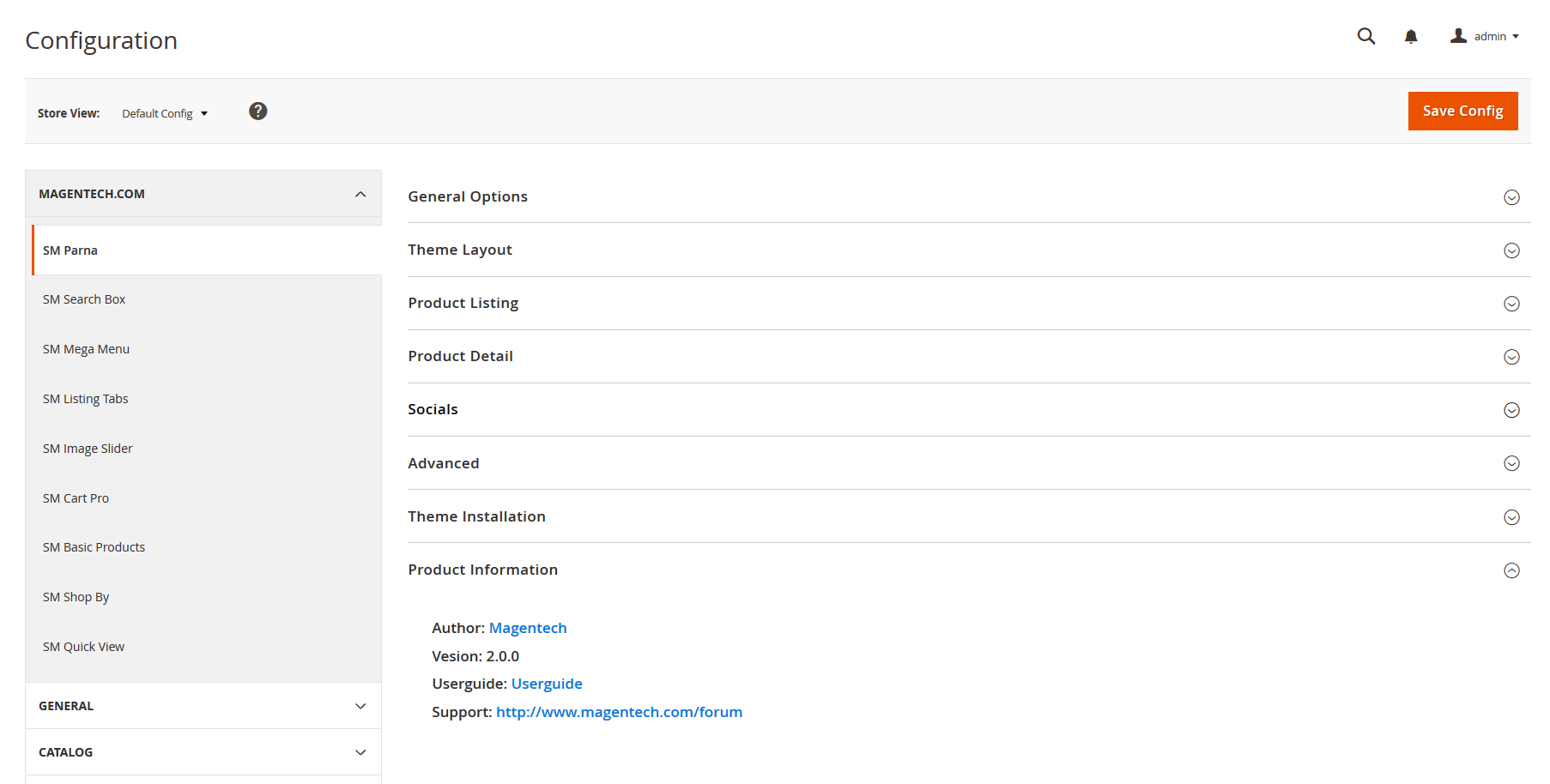The image size is (1550, 784).
Task: Click the Configuration page title
Action: (101, 40)
